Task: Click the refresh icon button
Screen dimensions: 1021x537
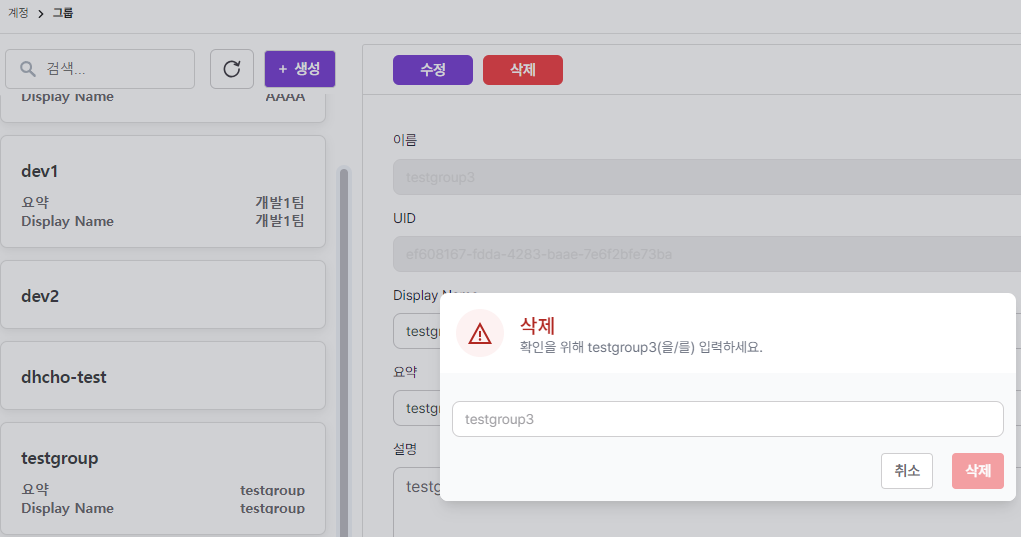Action: pos(232,69)
